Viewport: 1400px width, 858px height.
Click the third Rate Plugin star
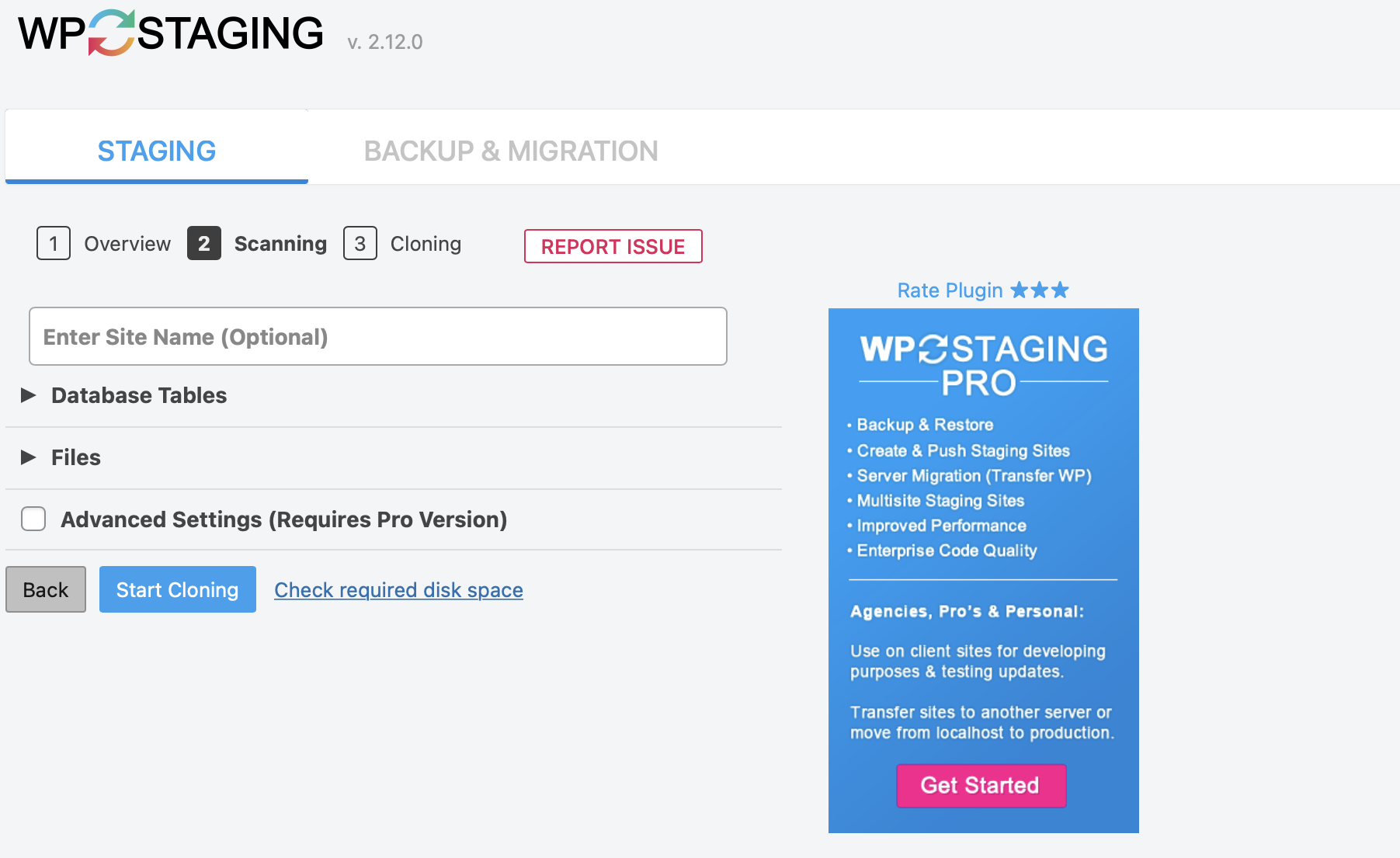pos(1061,289)
